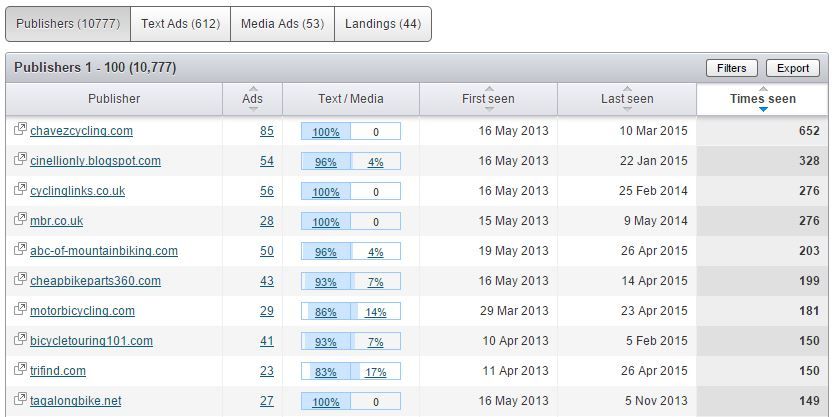Sort by the Ads column header
This screenshot has width=833, height=417.
tap(252, 99)
